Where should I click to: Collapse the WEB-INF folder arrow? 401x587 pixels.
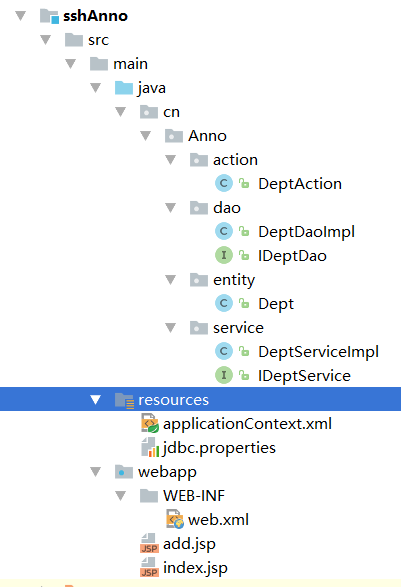[x=121, y=496]
